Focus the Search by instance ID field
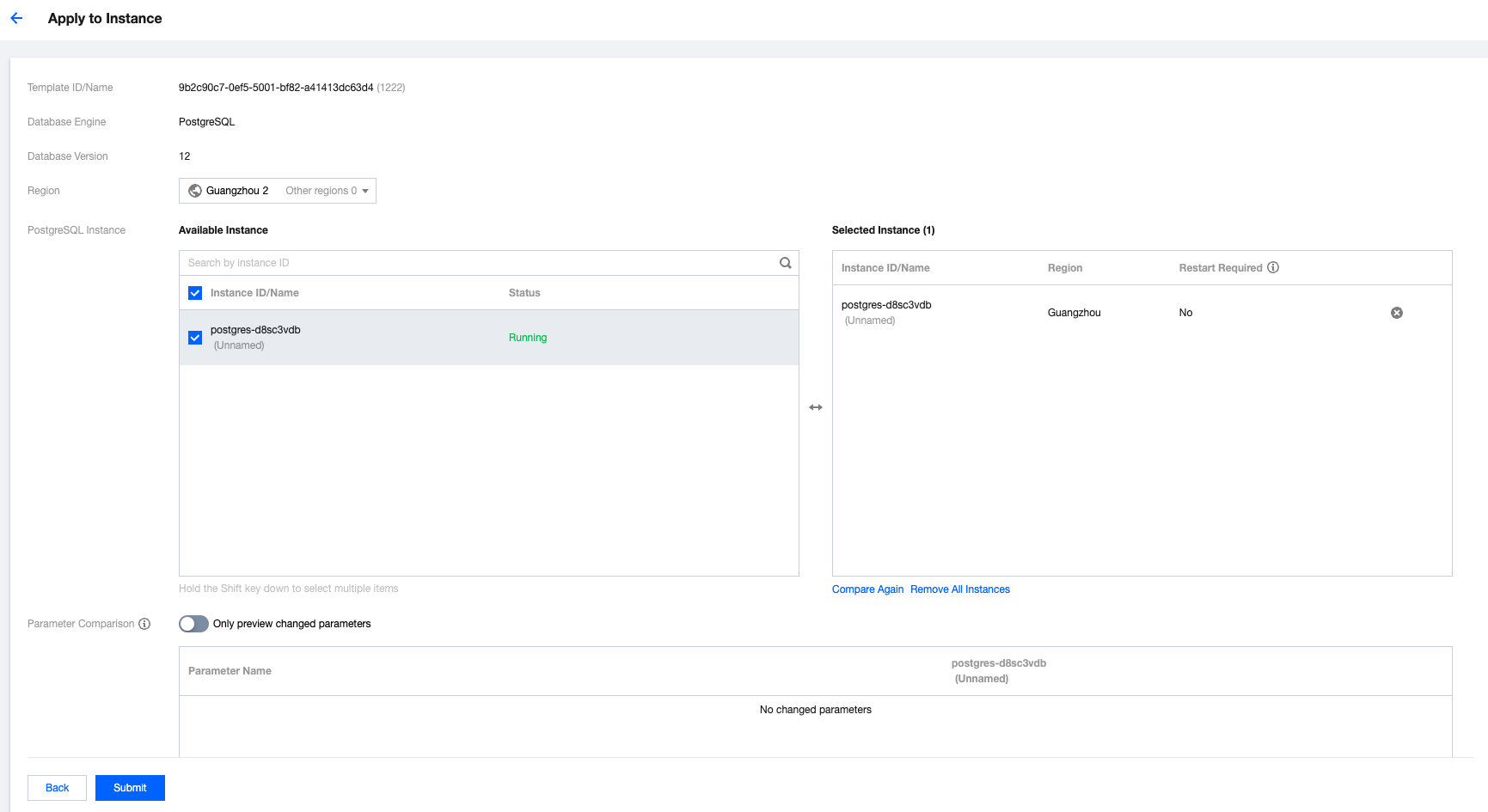 [477, 263]
